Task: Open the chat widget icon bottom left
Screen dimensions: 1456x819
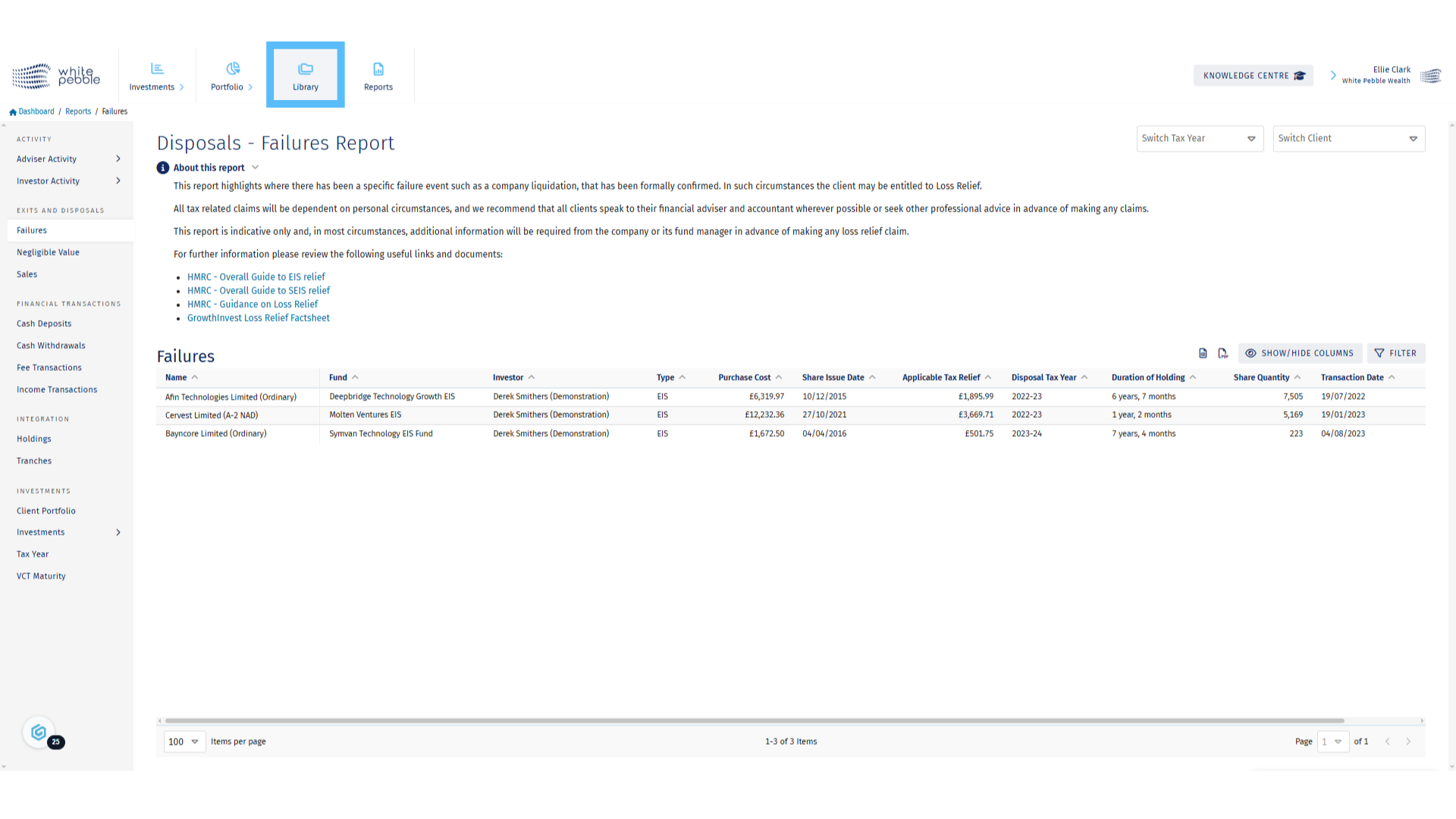Action: coord(39,733)
